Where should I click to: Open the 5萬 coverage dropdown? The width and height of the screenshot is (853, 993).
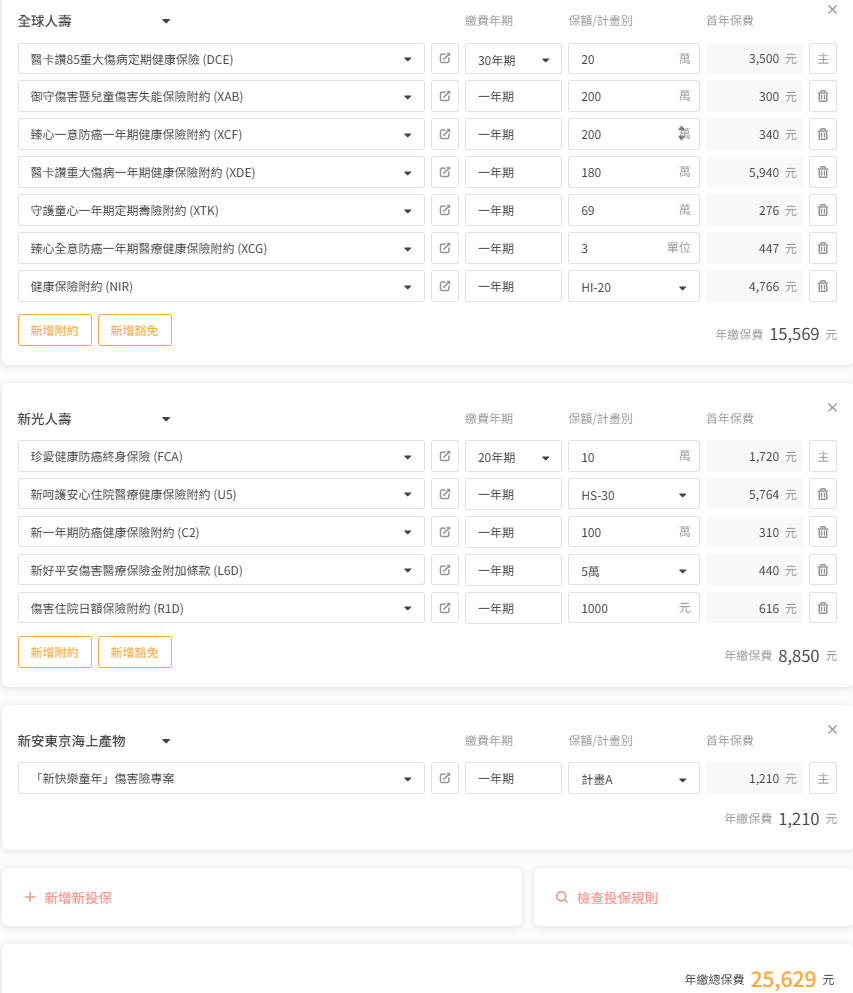pyautogui.click(x=634, y=571)
